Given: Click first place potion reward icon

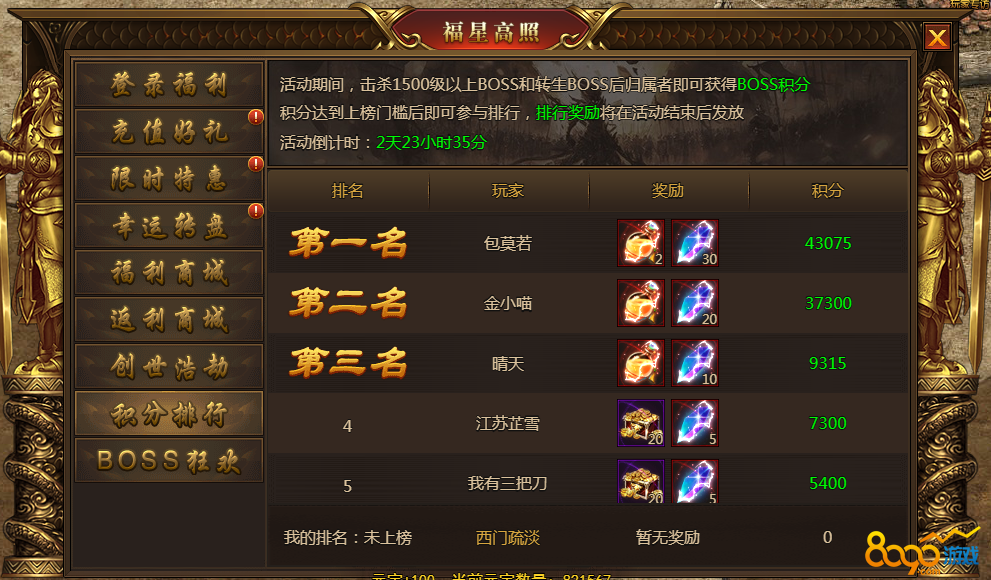Looking at the screenshot, I should tap(641, 243).
